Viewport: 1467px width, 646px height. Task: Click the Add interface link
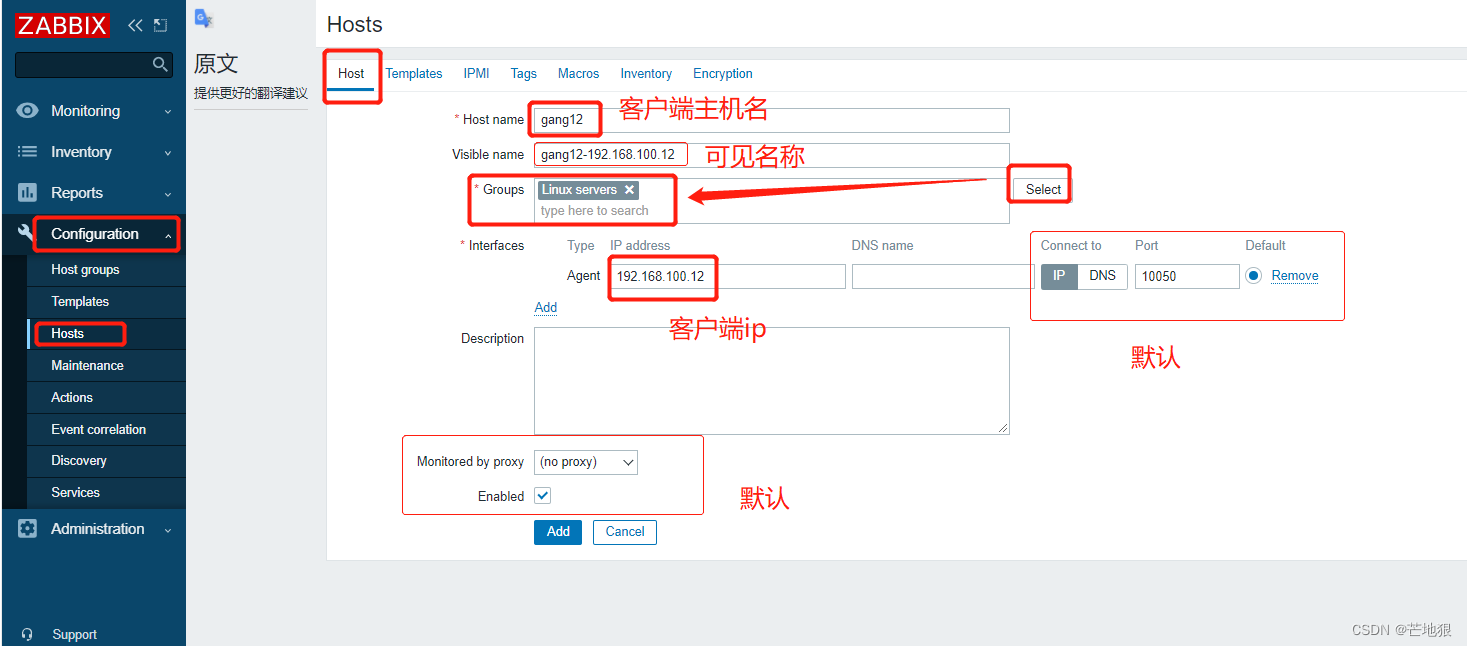pyautogui.click(x=546, y=307)
